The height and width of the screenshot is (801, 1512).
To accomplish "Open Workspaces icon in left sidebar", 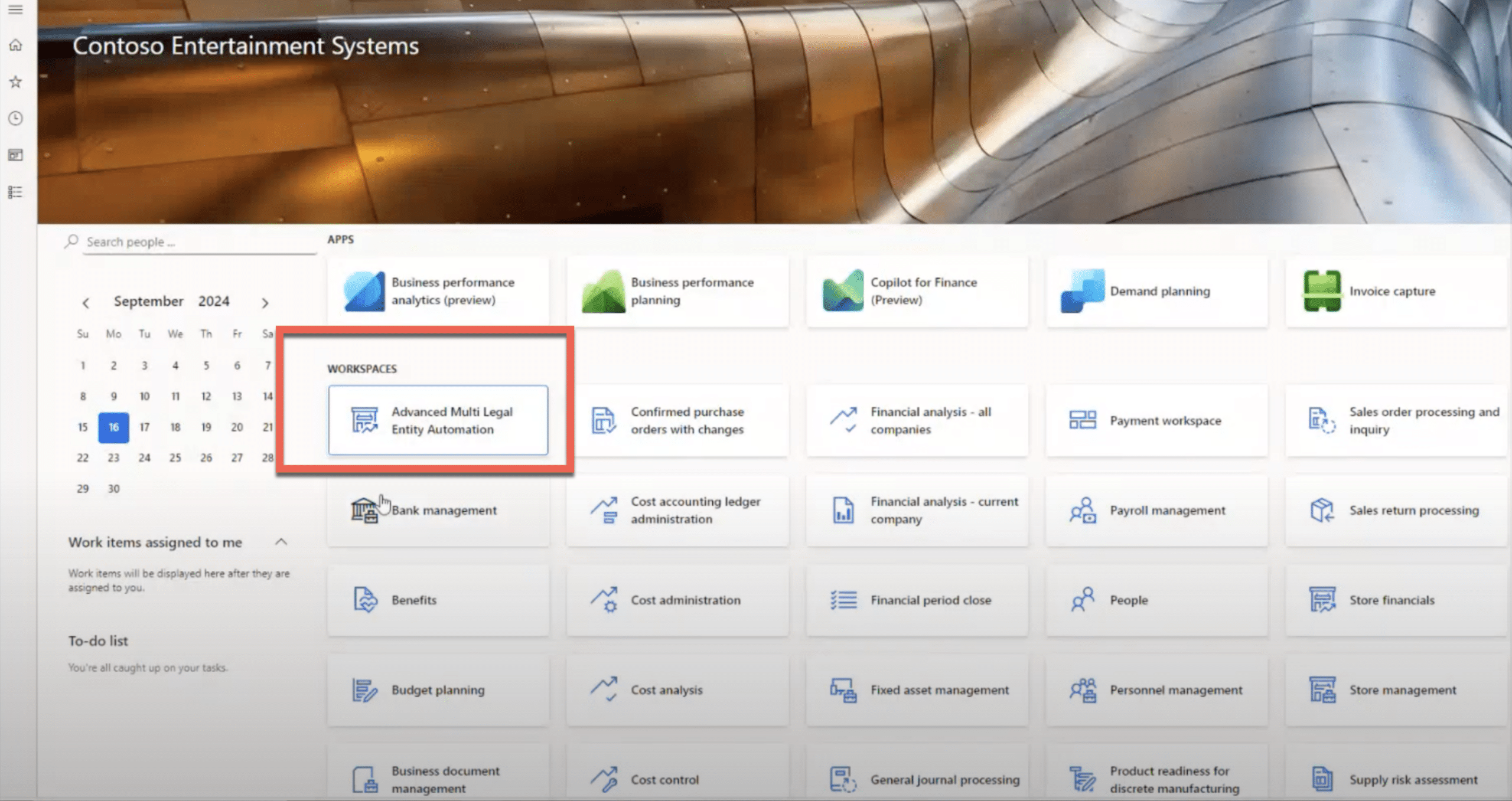I will 15,155.
